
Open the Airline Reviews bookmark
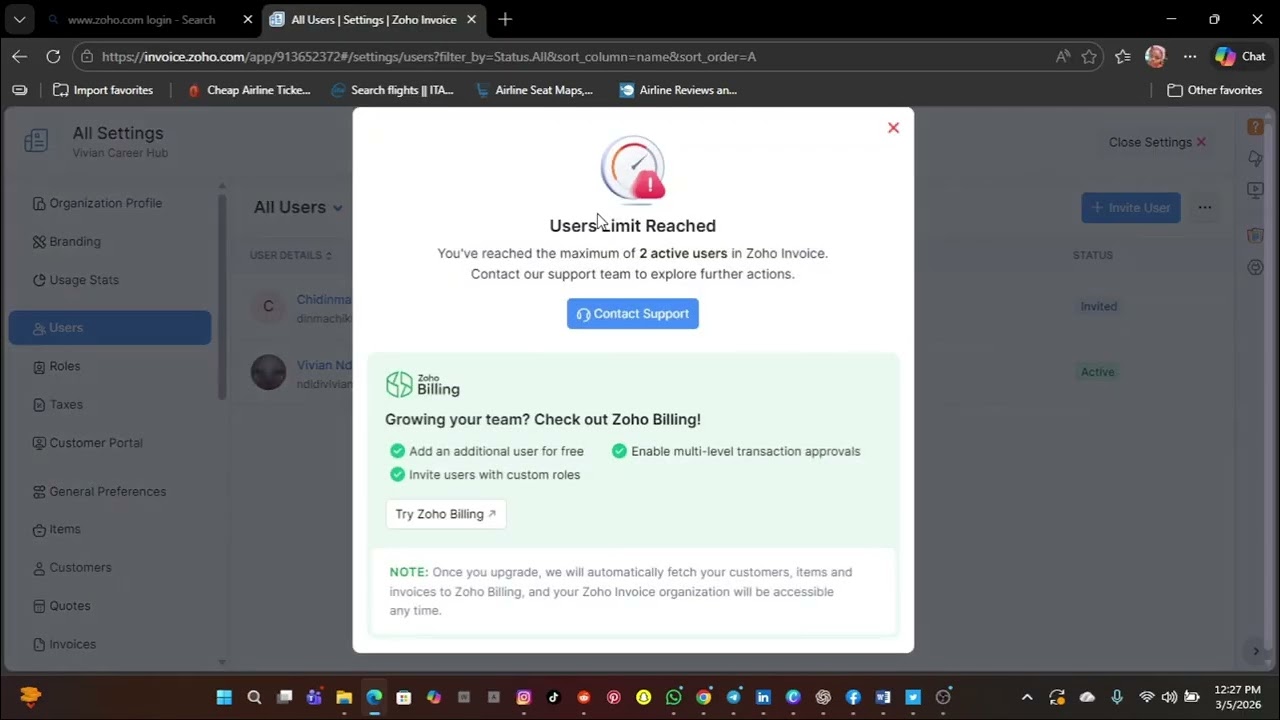pyautogui.click(x=679, y=90)
